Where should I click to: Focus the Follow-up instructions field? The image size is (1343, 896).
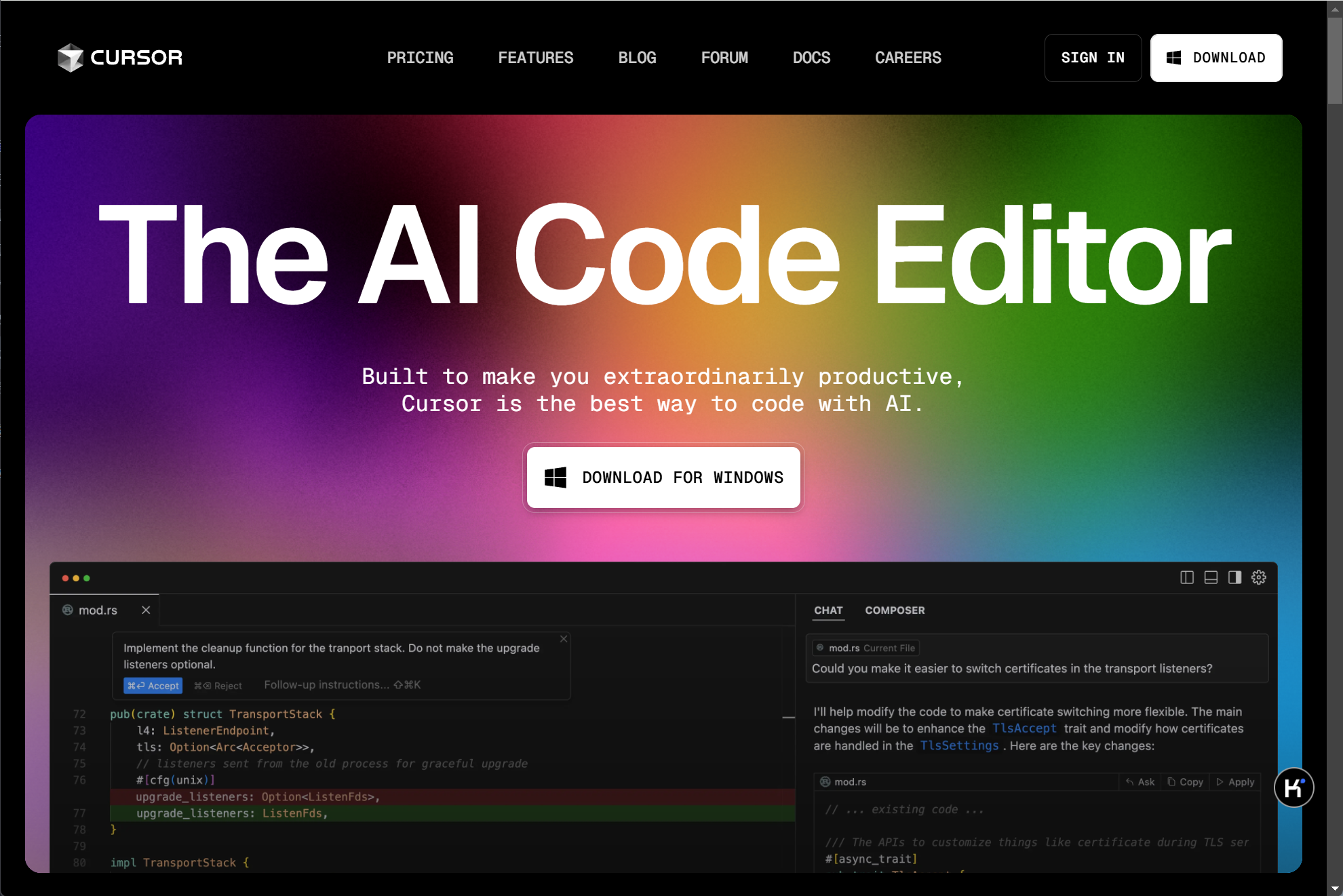(343, 685)
